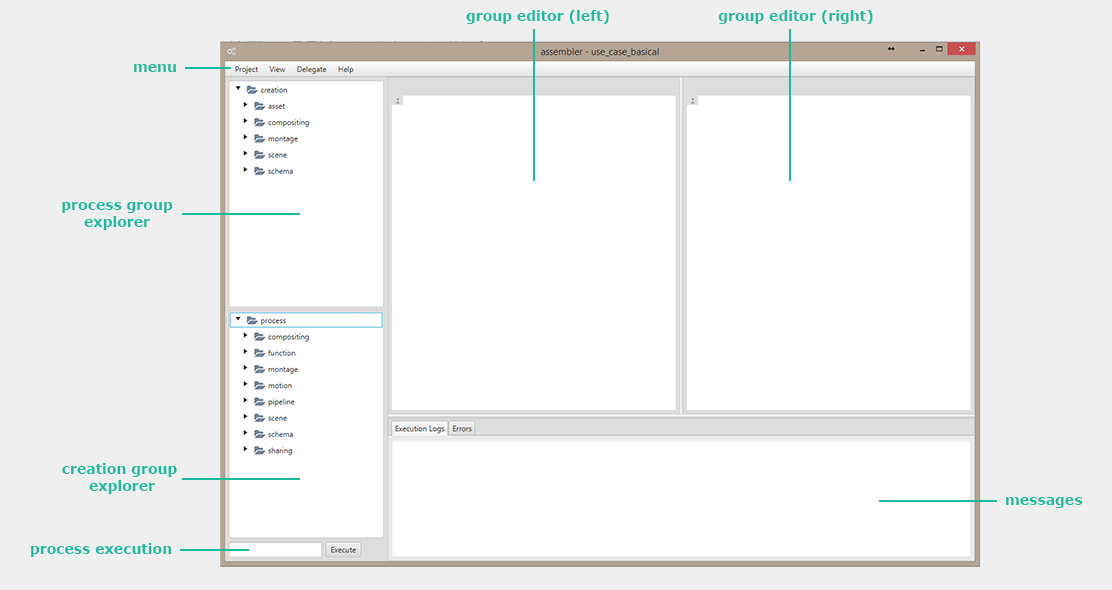Click the double-arrow resize icon in title bar
The height and width of the screenshot is (590, 1112).
pyautogui.click(x=891, y=49)
